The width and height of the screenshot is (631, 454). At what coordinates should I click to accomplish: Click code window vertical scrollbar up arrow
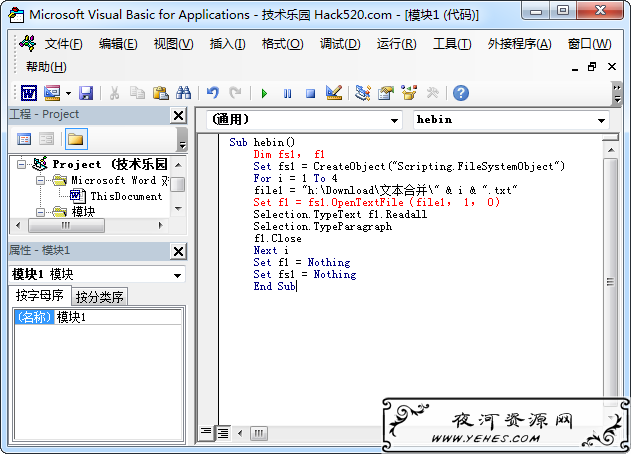(x=611, y=150)
